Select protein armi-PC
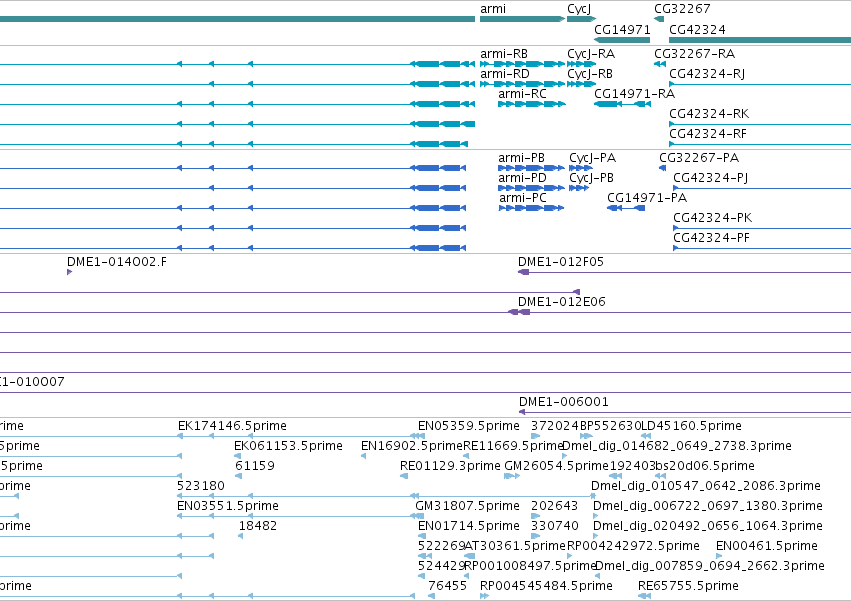 tap(523, 198)
